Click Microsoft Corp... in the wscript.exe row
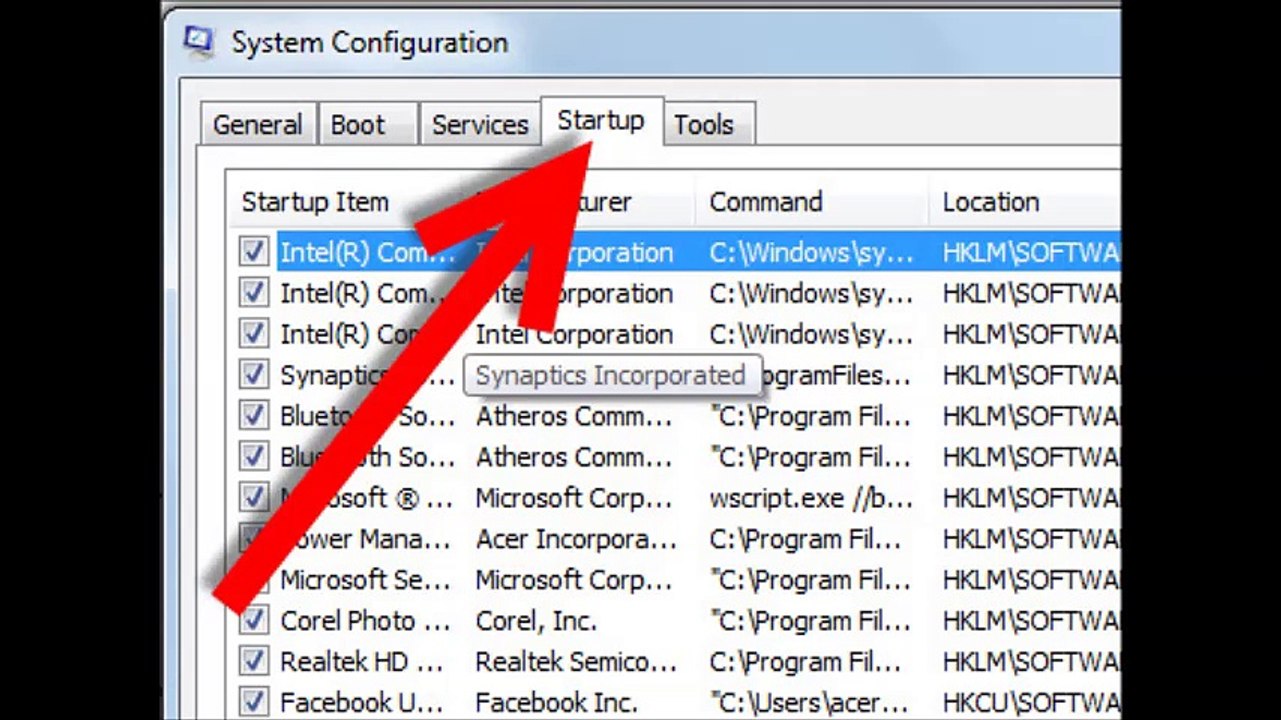The height and width of the screenshot is (720, 1281). pos(574,498)
